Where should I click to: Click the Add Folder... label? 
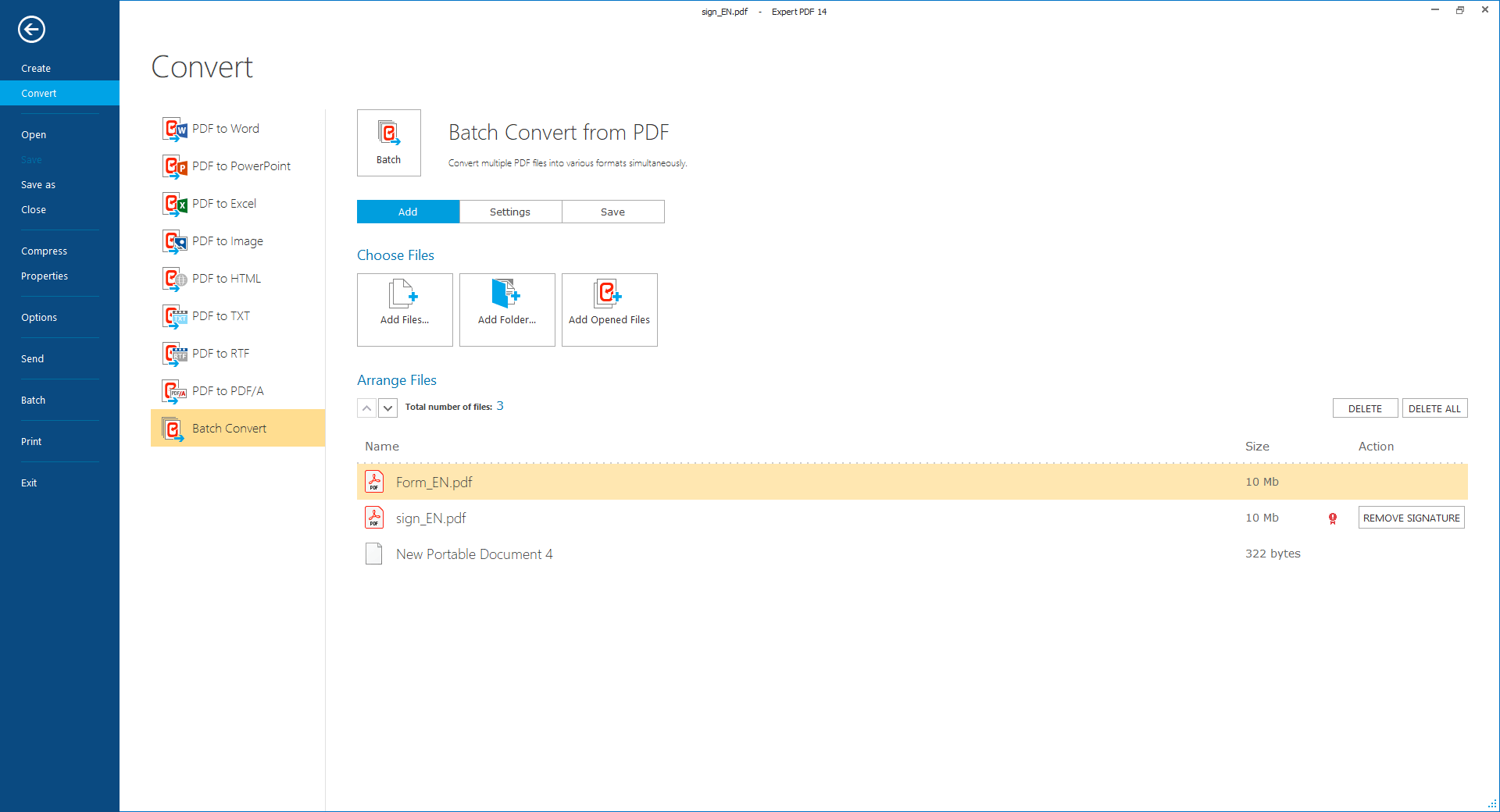pyautogui.click(x=507, y=320)
